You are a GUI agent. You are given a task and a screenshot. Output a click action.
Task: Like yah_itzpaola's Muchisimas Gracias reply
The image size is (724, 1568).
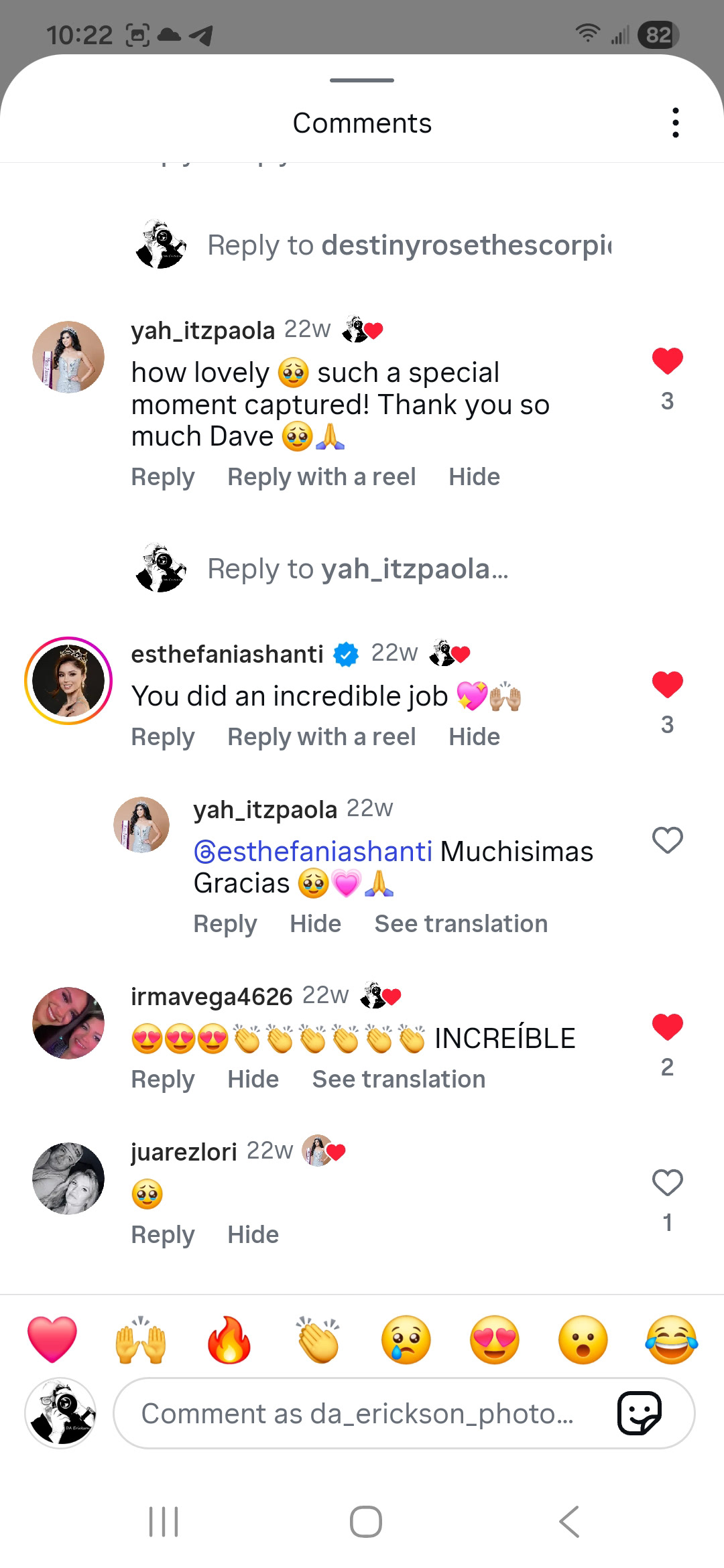click(667, 840)
